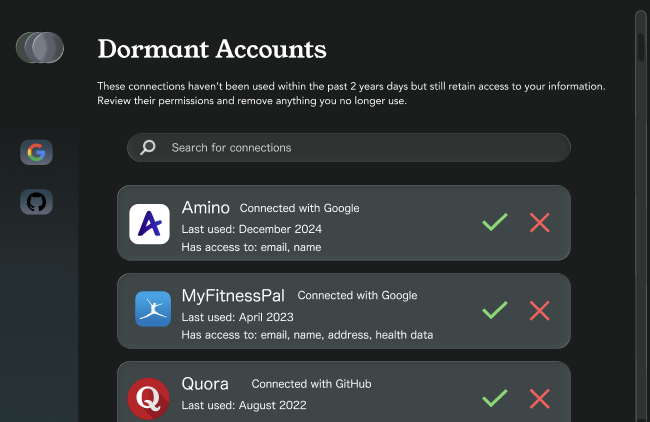650x422 pixels.
Task: Approve MyFitnessPal connection with green checkmark
Action: [494, 310]
